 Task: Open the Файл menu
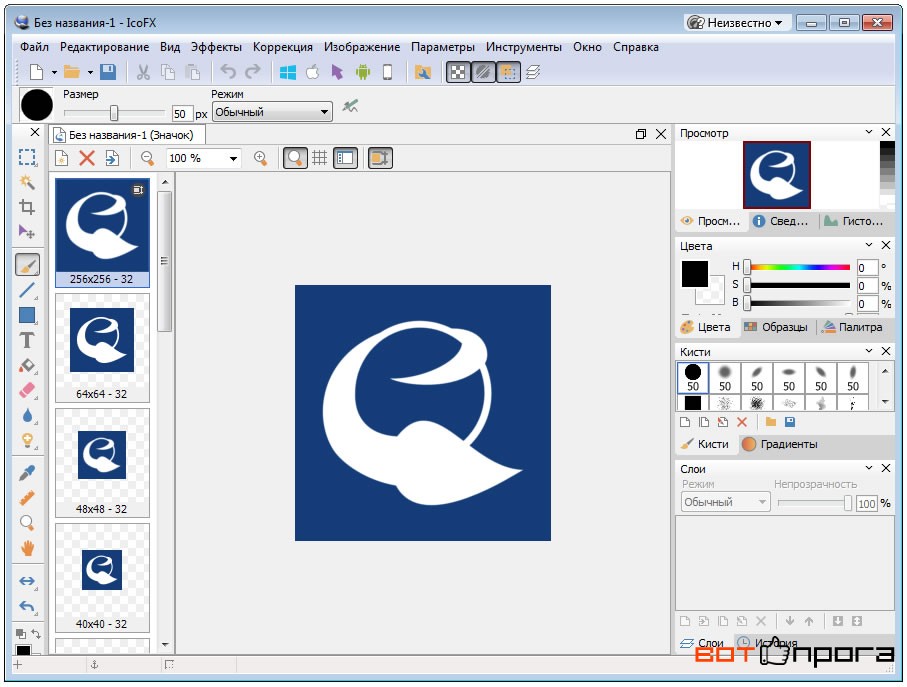point(34,47)
